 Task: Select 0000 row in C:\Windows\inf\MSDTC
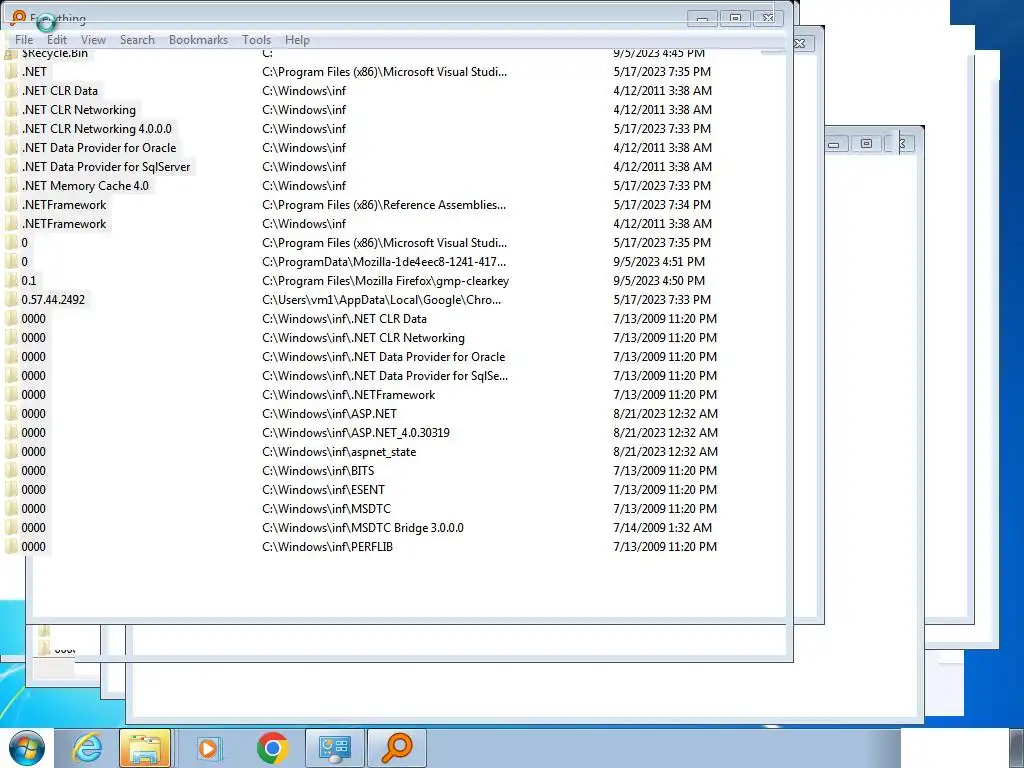point(33,509)
